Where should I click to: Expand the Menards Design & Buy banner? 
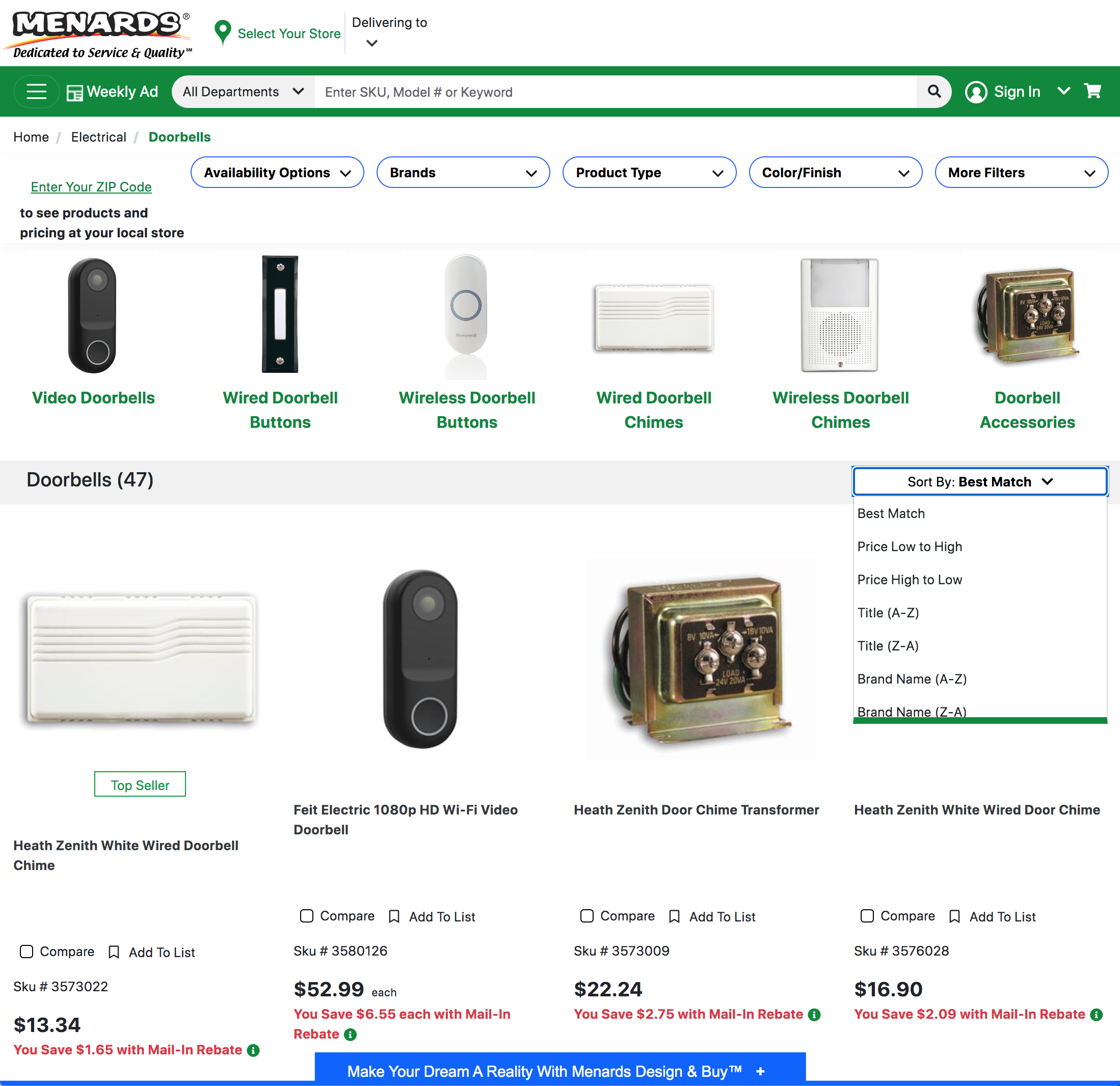[x=759, y=1071]
